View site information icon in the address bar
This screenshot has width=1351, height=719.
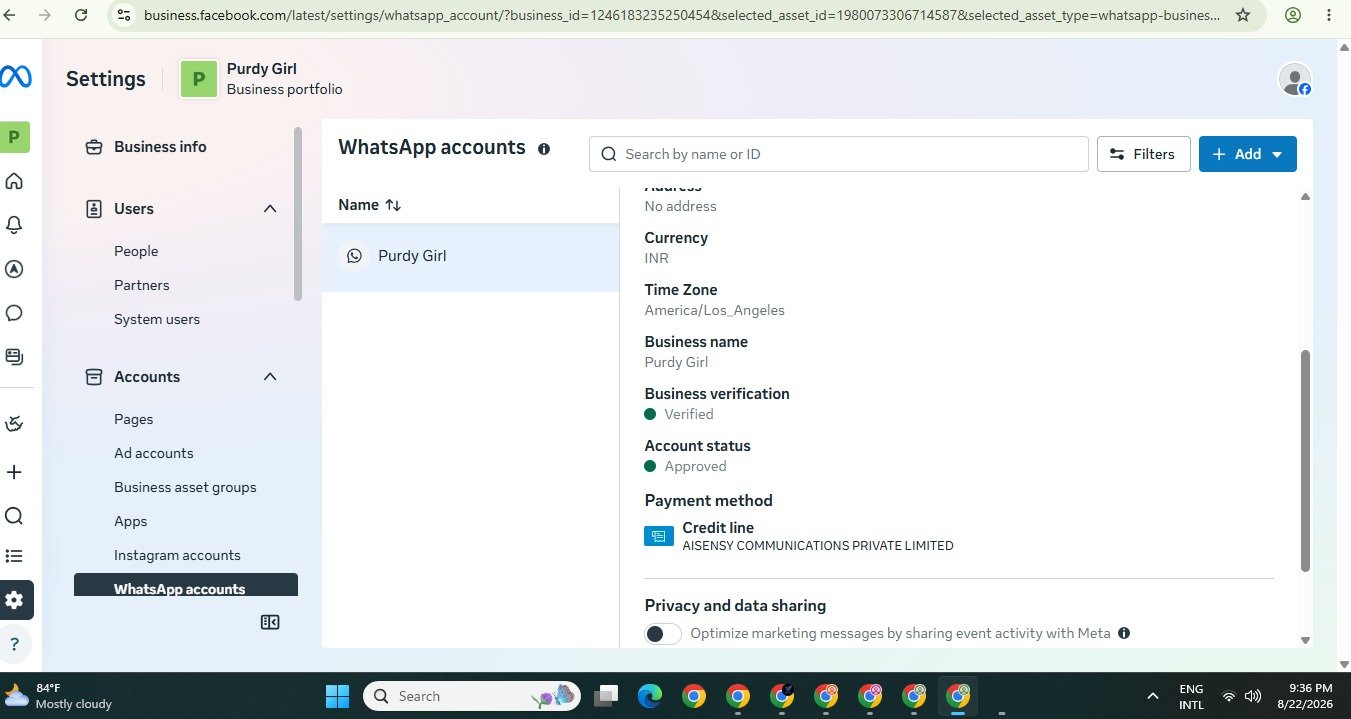(x=124, y=15)
